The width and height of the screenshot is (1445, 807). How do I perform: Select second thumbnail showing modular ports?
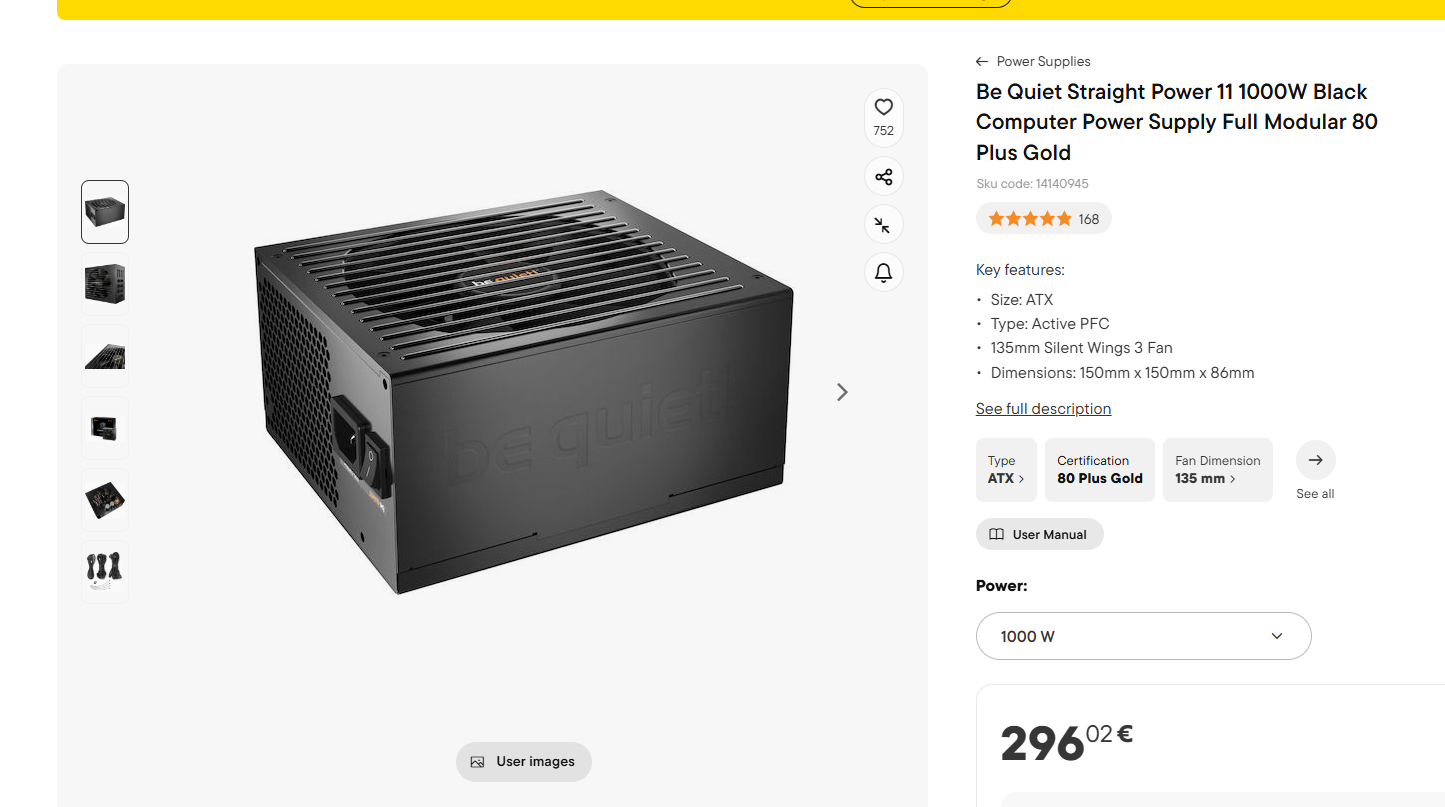coord(105,284)
